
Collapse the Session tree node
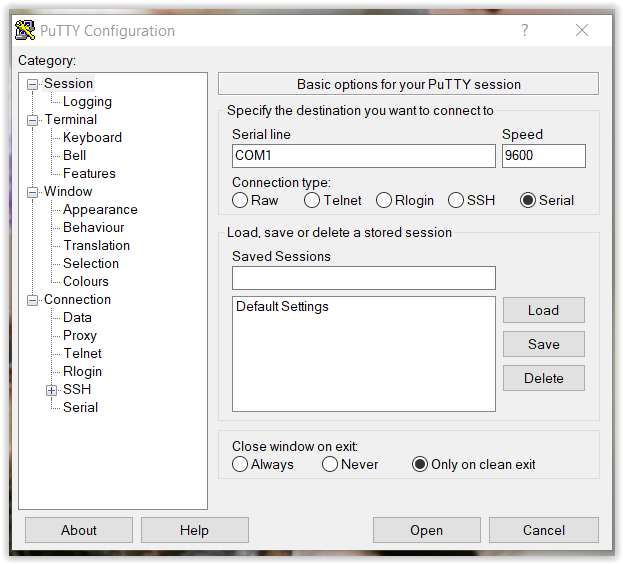(32, 84)
